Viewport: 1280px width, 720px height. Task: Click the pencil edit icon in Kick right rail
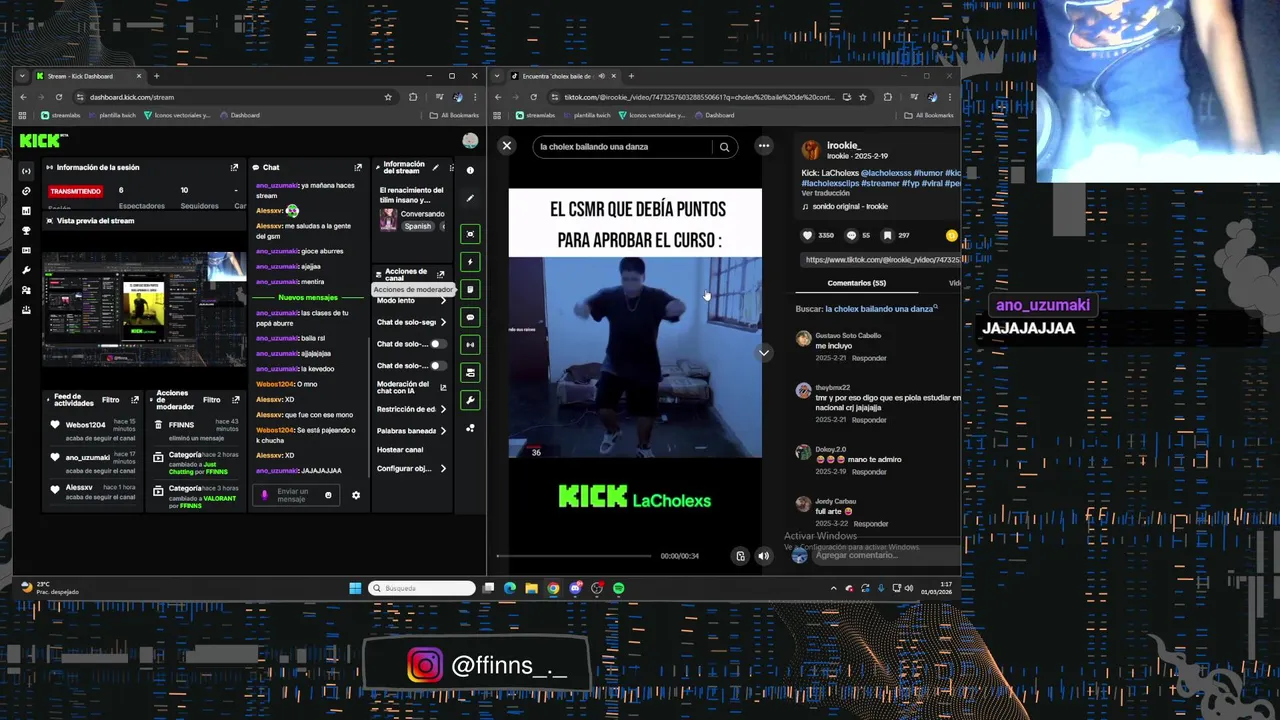470,198
